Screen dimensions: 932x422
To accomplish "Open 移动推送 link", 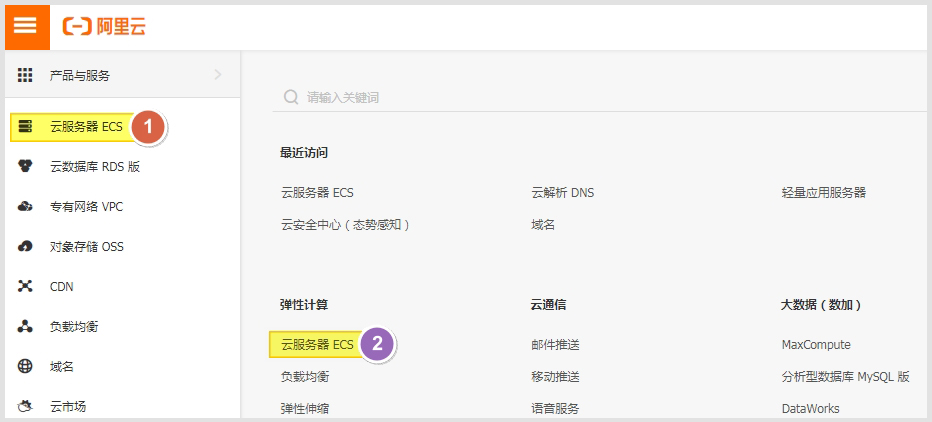I will pyautogui.click(x=555, y=377).
